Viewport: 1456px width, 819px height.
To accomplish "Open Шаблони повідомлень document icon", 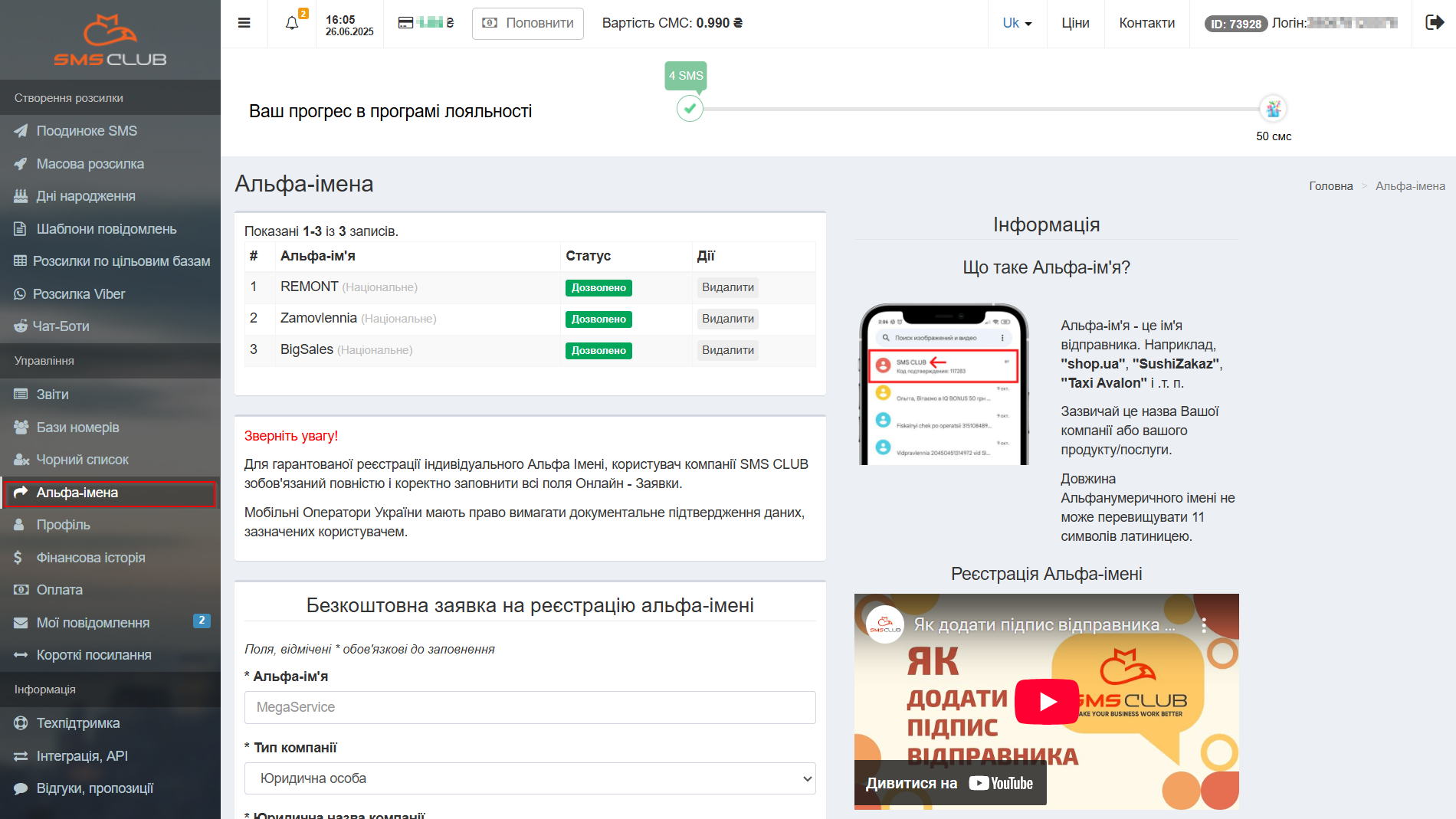I will tap(21, 229).
